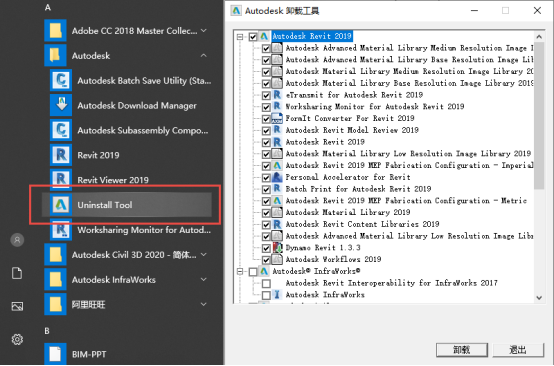Open Worksharing Monitor for Autodesk icon
This screenshot has width=554, height=366.
tap(61, 230)
